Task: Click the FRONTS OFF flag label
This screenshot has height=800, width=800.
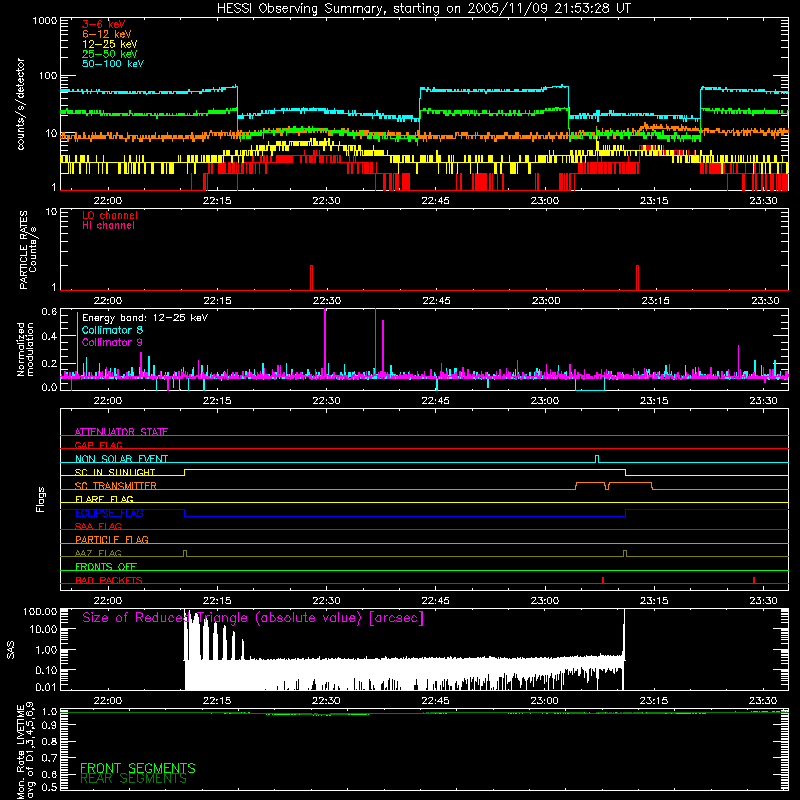Action: pyautogui.click(x=106, y=566)
